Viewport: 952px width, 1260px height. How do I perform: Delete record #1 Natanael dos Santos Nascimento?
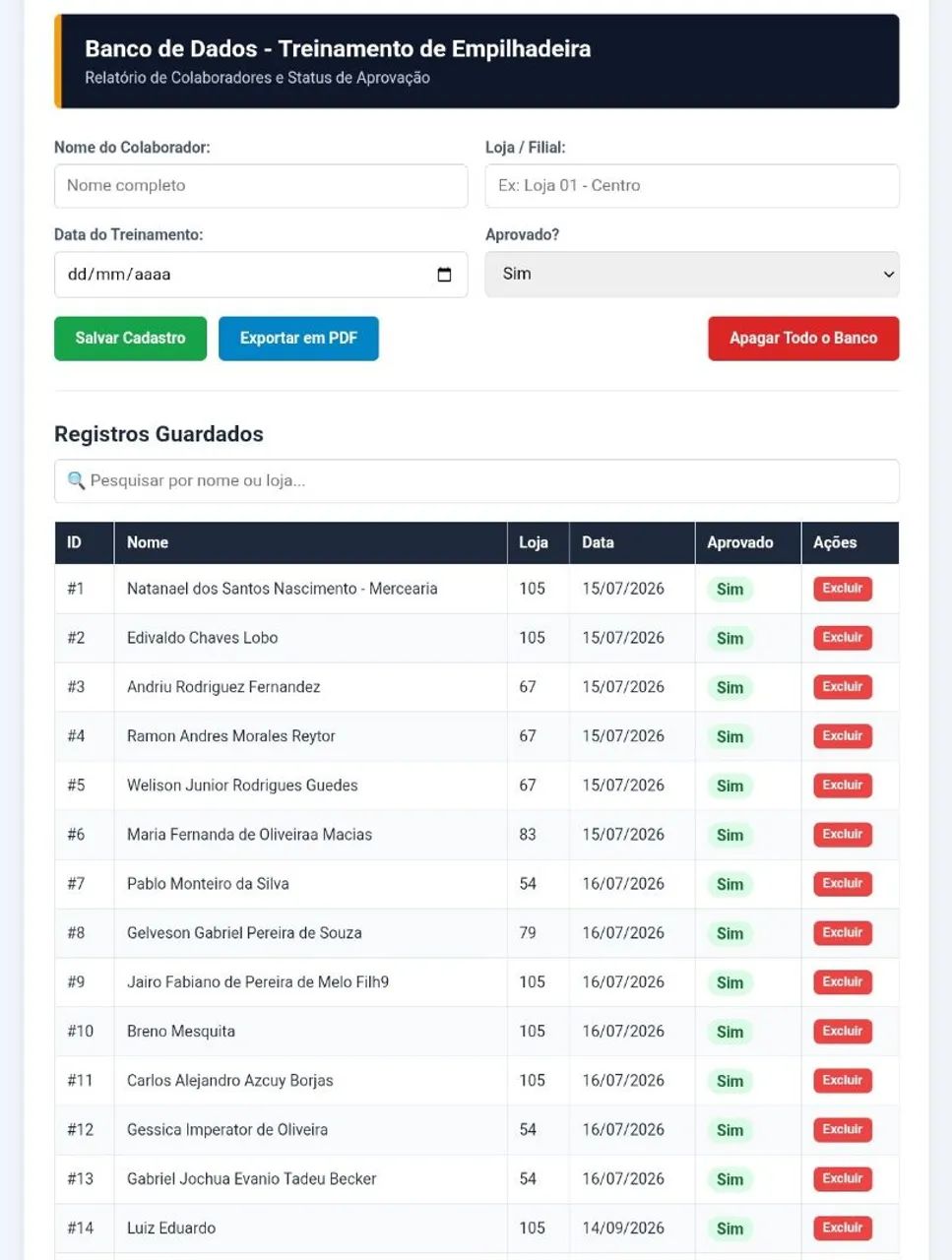(843, 589)
